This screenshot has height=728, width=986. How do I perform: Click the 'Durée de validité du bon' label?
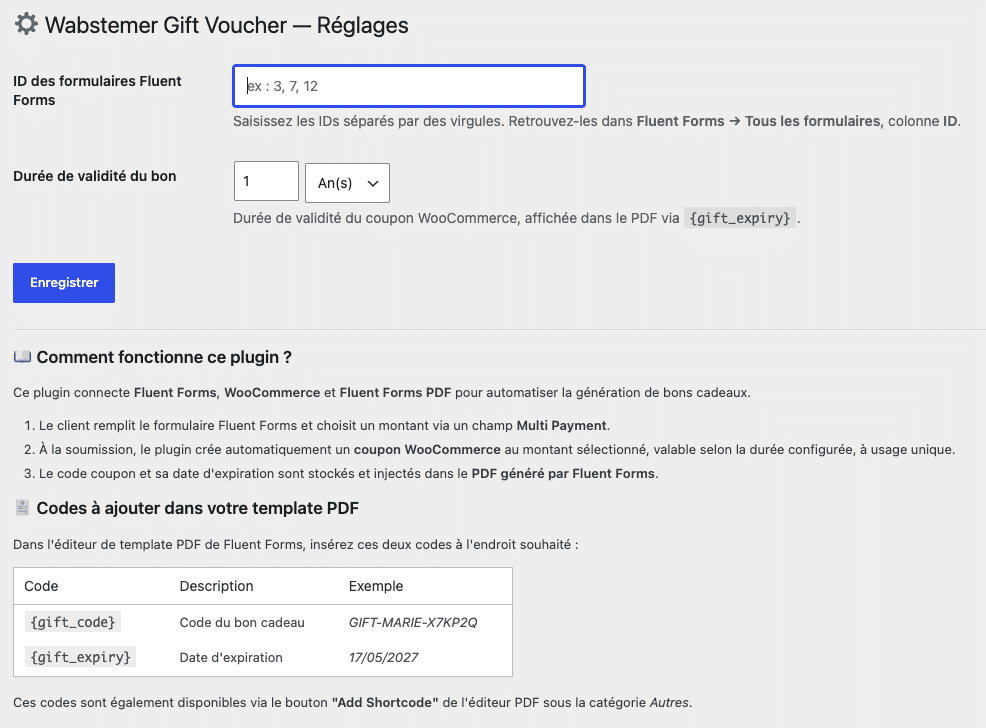pos(94,176)
